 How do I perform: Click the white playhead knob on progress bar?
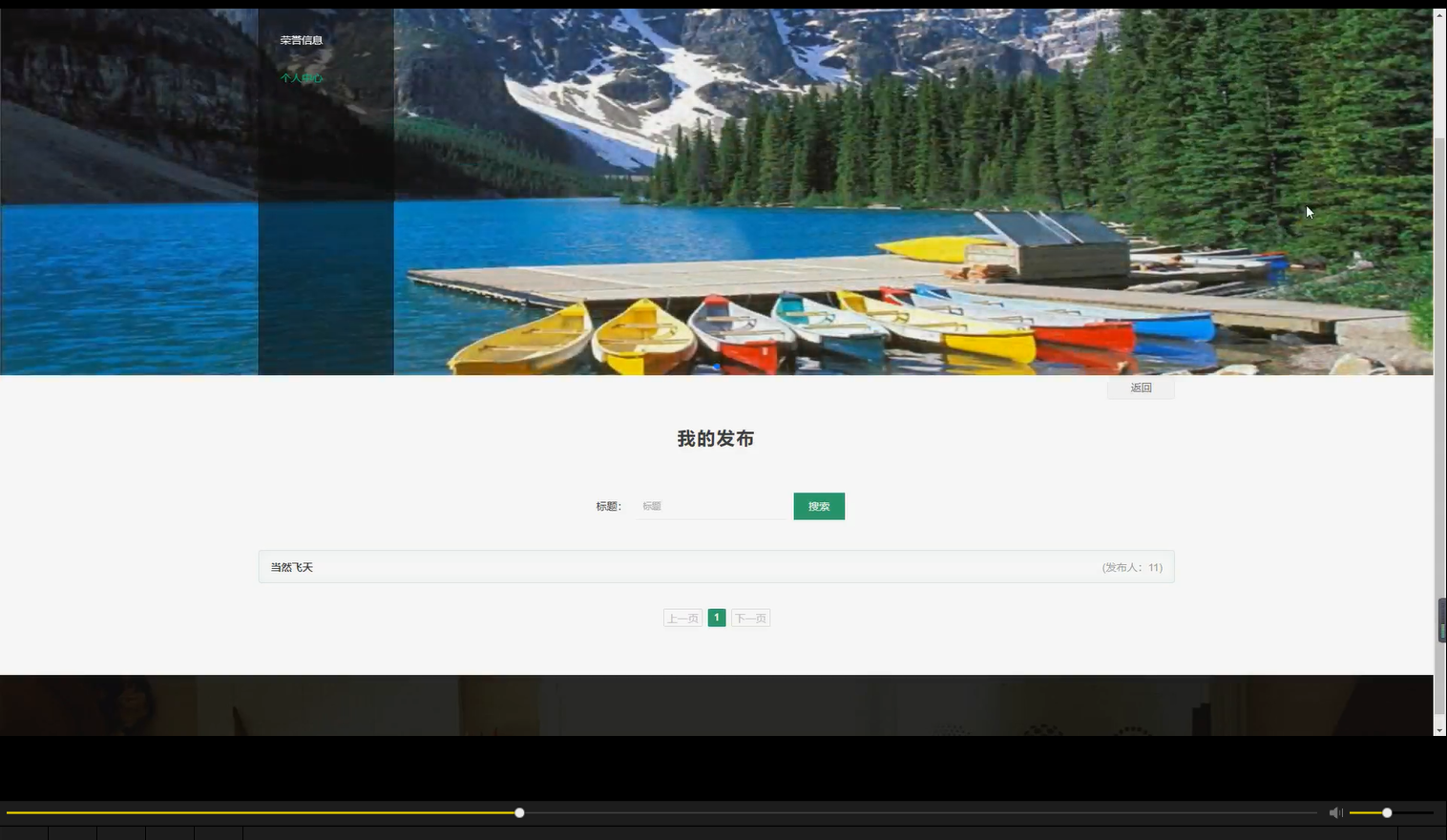coord(518,812)
